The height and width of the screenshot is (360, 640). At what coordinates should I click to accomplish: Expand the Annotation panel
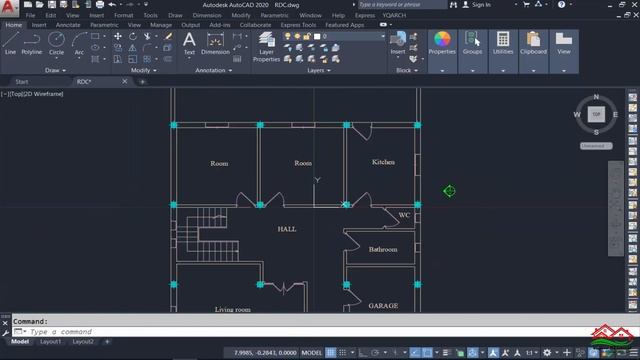213,70
